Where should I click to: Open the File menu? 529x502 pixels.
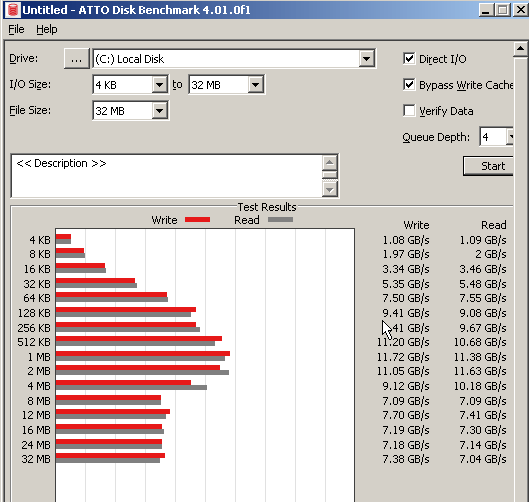click(x=16, y=29)
